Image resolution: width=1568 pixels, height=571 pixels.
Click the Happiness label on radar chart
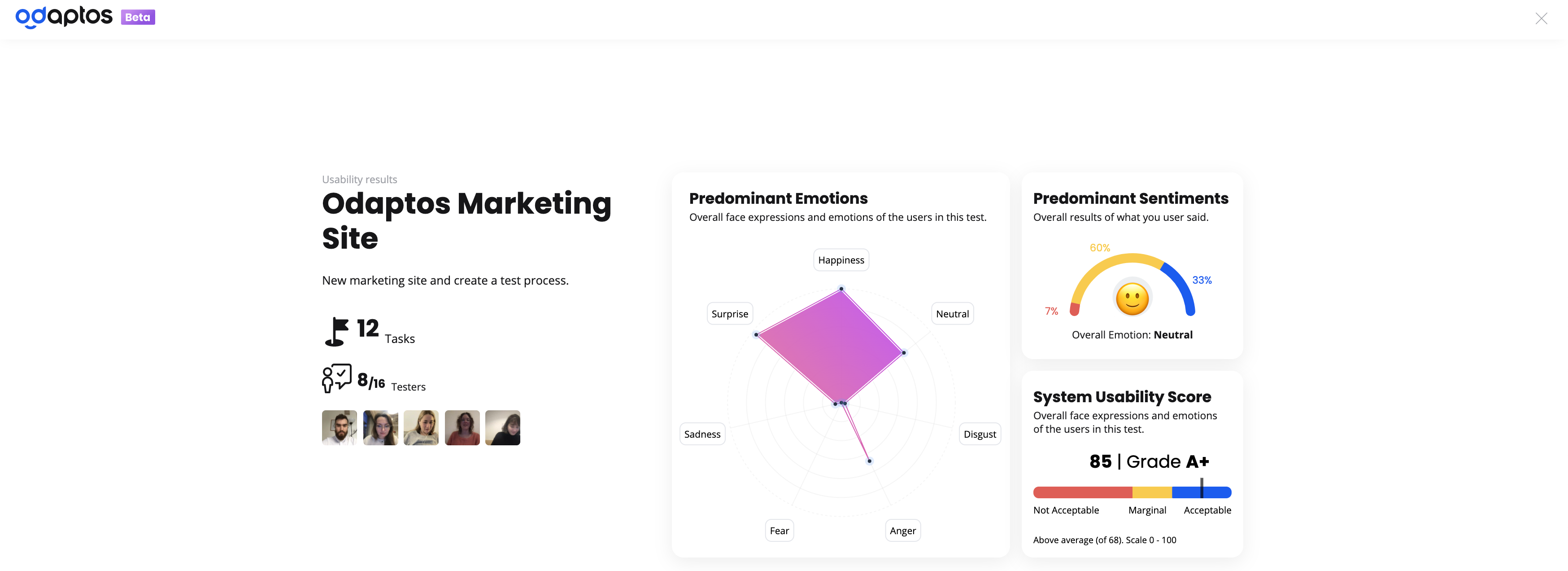tap(841, 260)
